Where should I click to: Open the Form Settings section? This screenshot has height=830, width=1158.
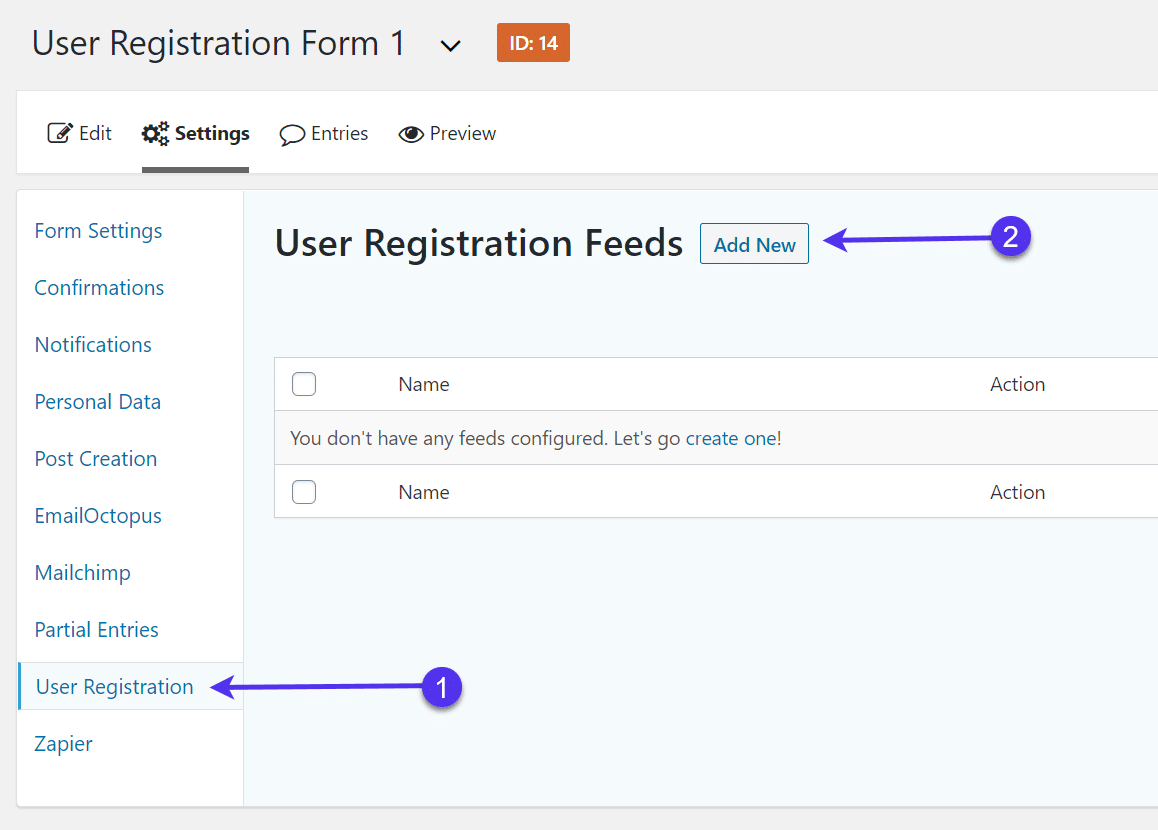pyautogui.click(x=98, y=231)
